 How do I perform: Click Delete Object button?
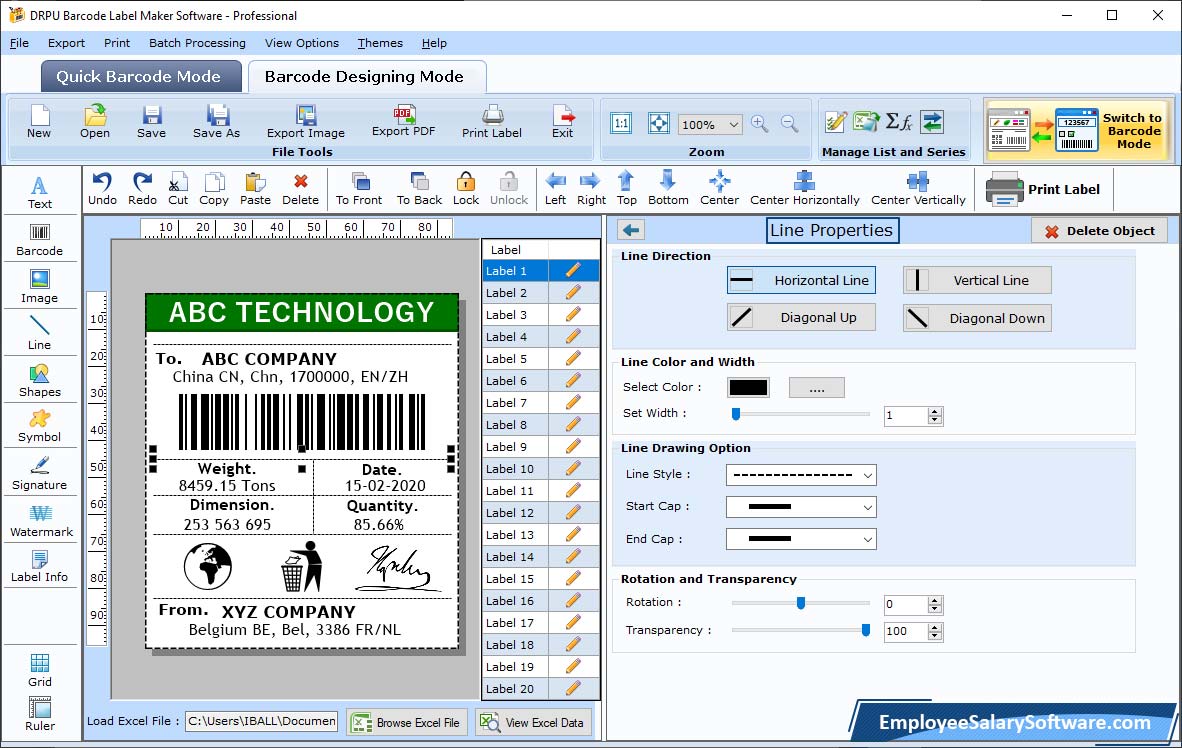pos(1099,231)
